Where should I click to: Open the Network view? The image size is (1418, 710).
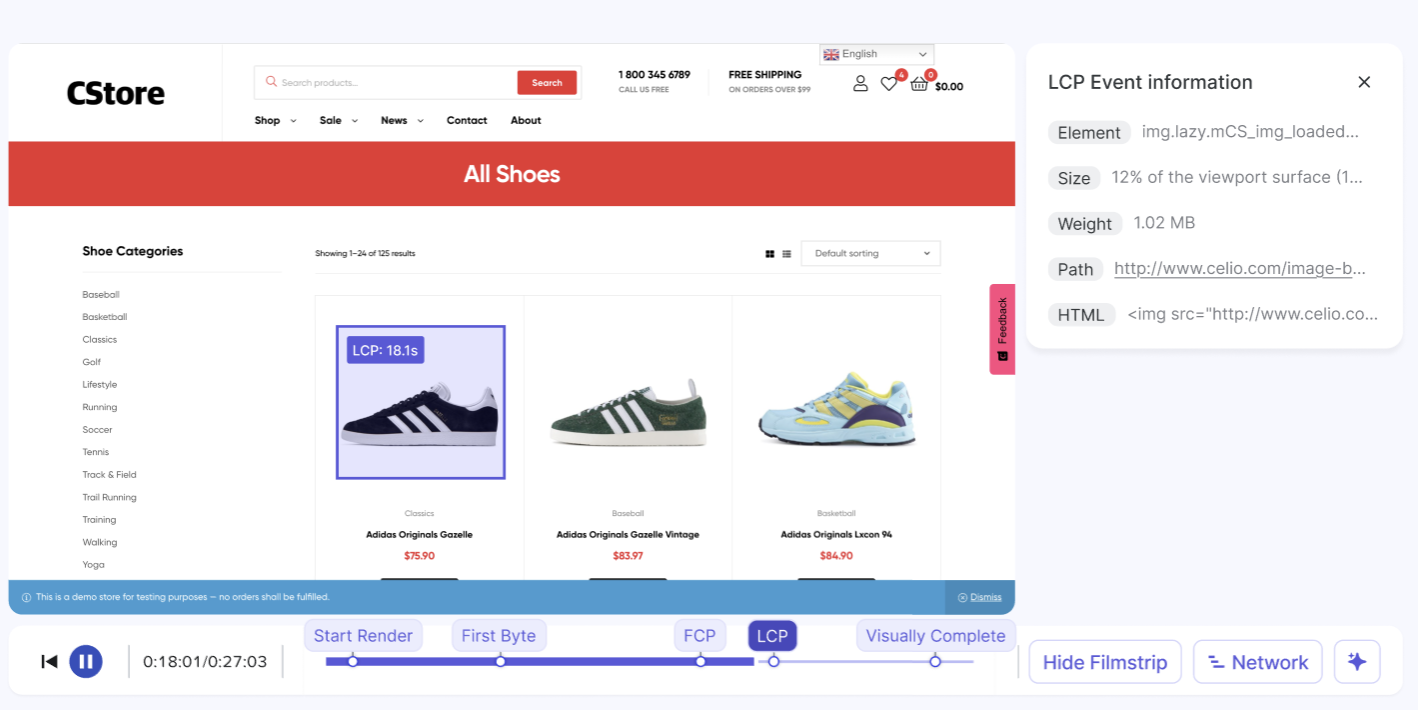coord(1258,662)
